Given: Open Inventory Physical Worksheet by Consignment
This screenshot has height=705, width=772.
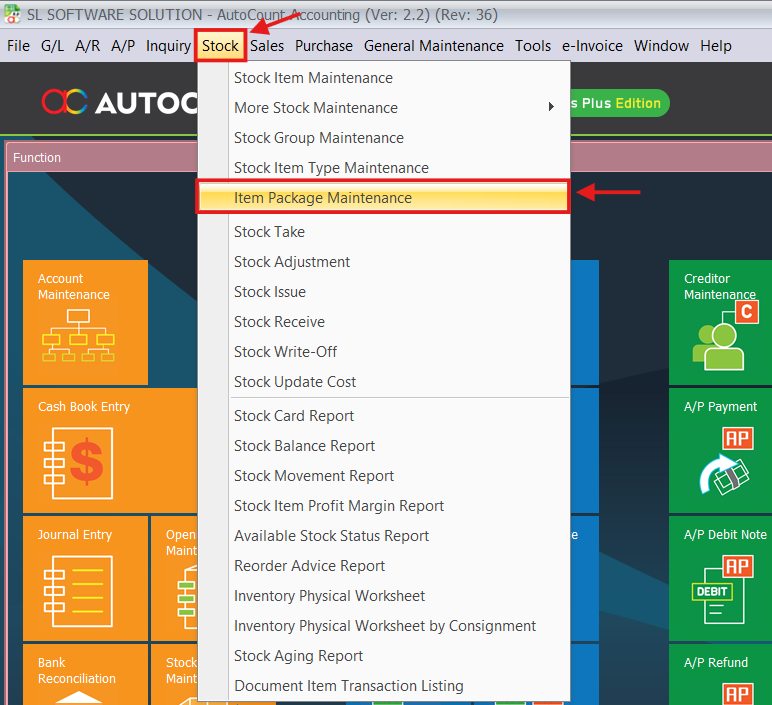Looking at the screenshot, I should tap(384, 626).
